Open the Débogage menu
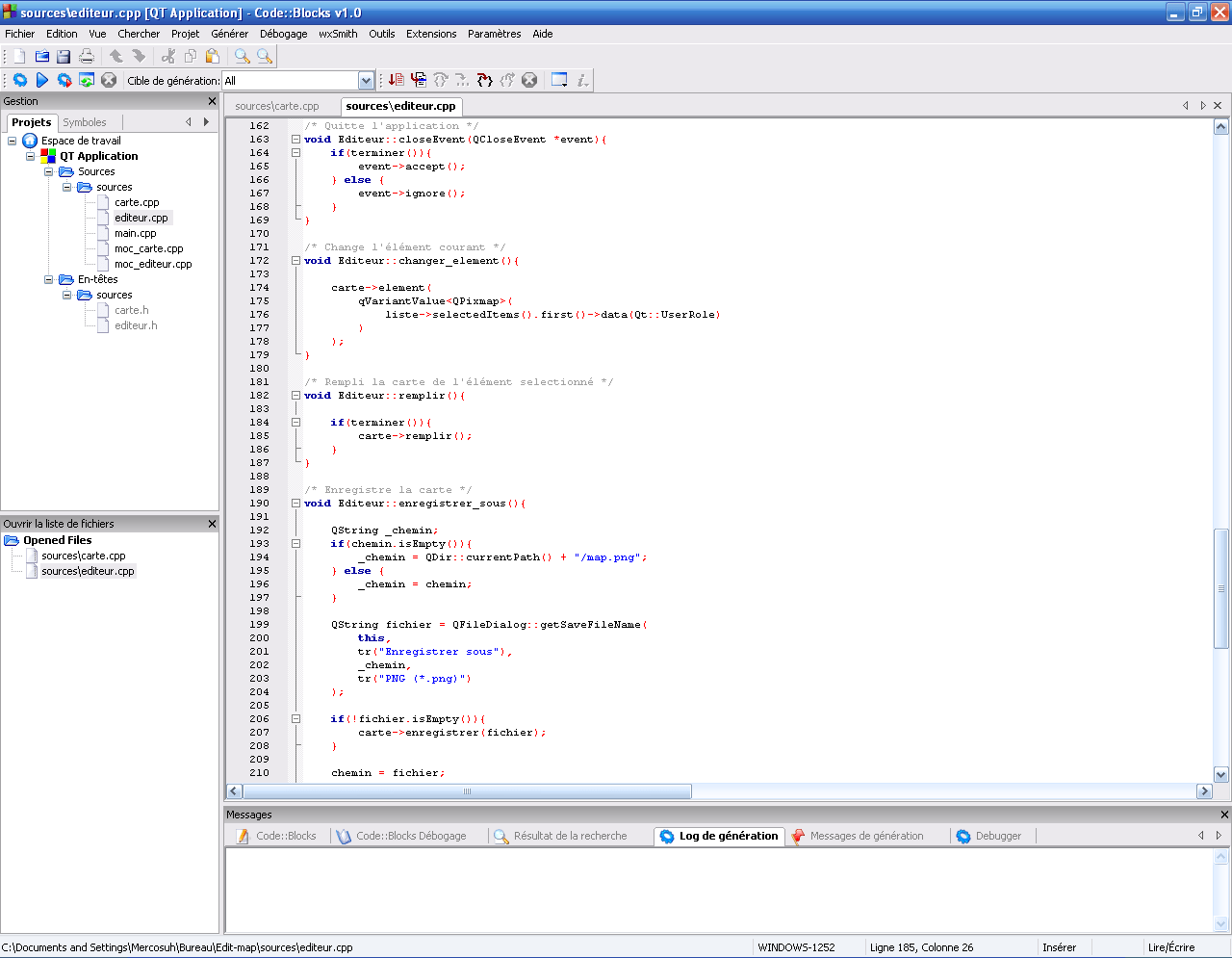This screenshot has height=958, width=1232. [284, 34]
